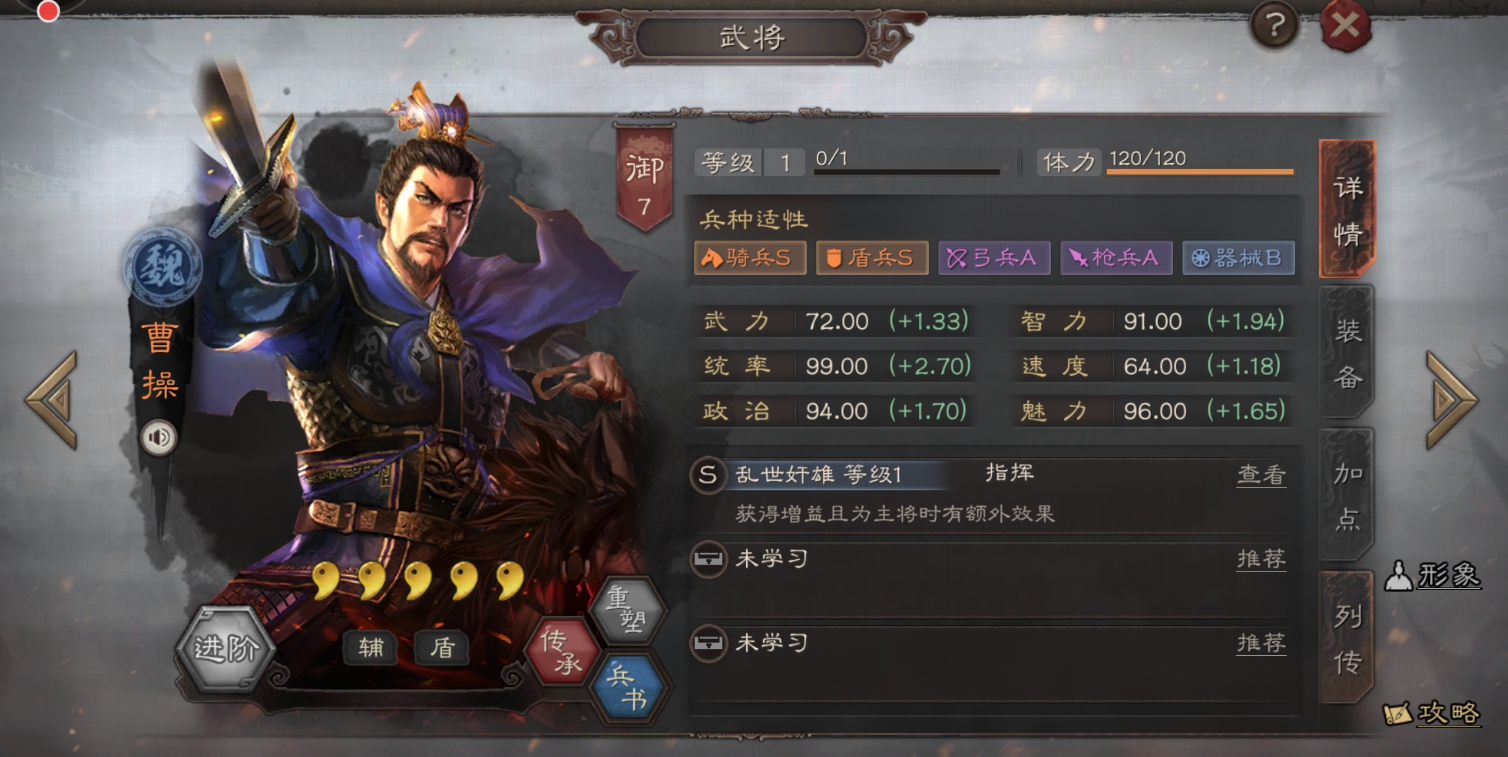Open the 列传 tab

(x=1347, y=637)
